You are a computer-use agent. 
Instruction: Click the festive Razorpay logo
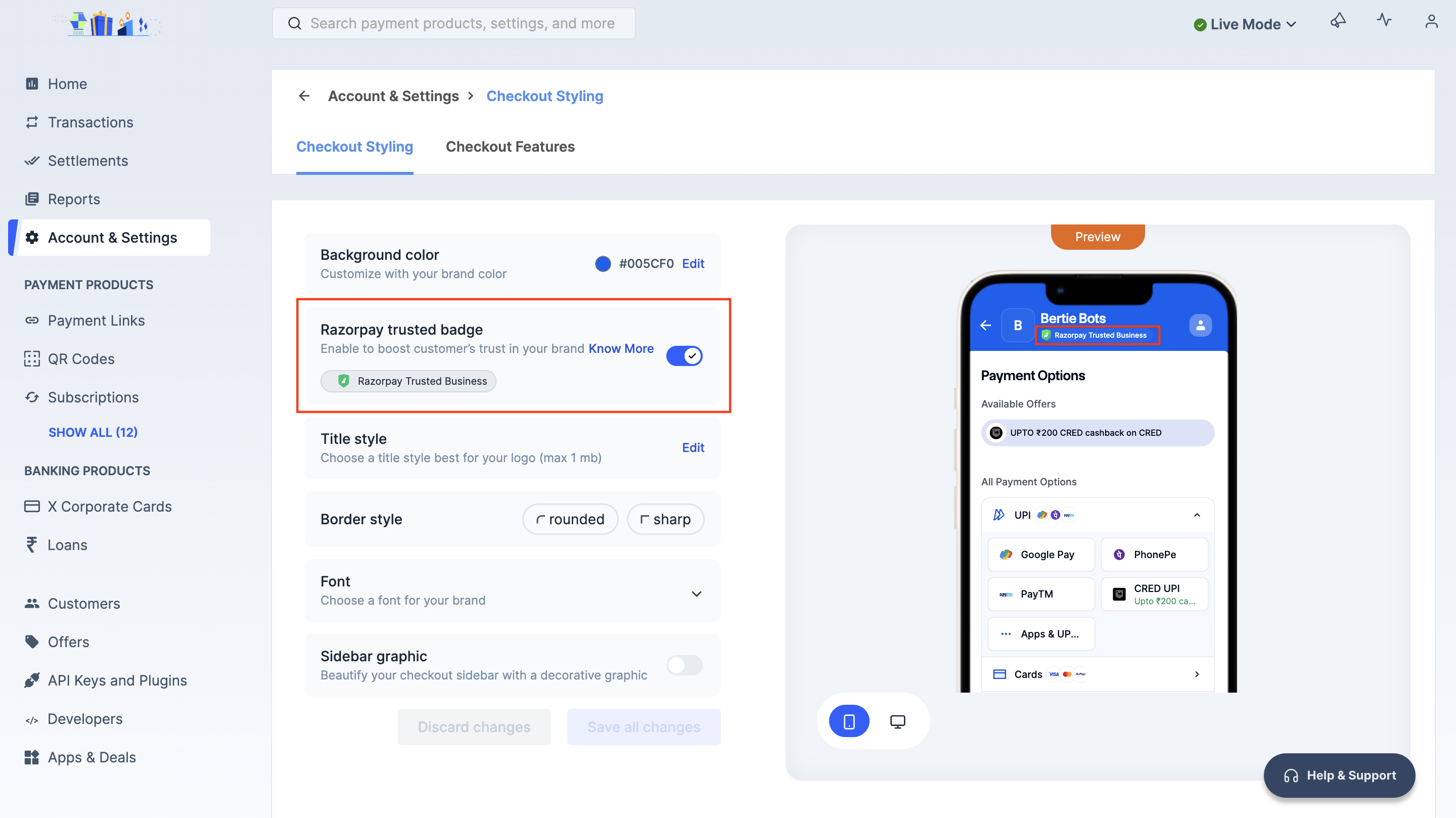[108, 23]
